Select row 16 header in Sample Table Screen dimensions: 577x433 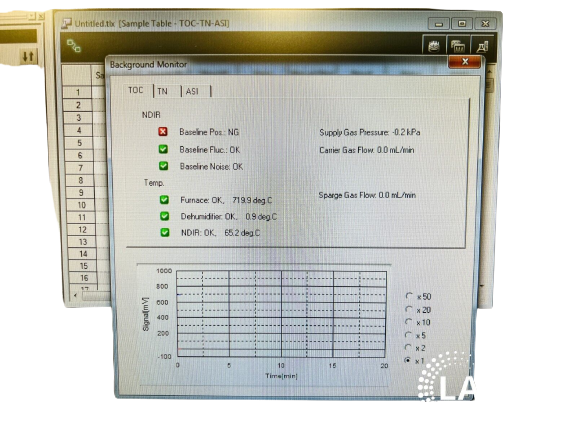click(x=84, y=278)
